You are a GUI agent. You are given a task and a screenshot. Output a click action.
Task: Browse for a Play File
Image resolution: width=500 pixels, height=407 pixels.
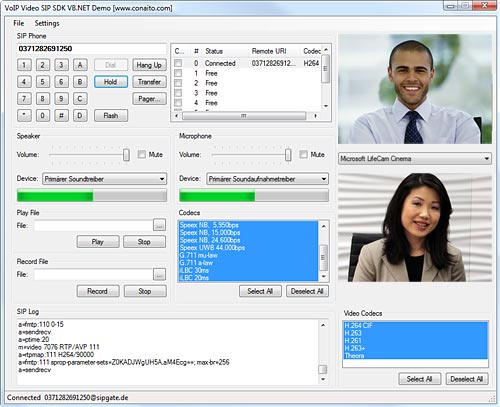pyautogui.click(x=160, y=225)
